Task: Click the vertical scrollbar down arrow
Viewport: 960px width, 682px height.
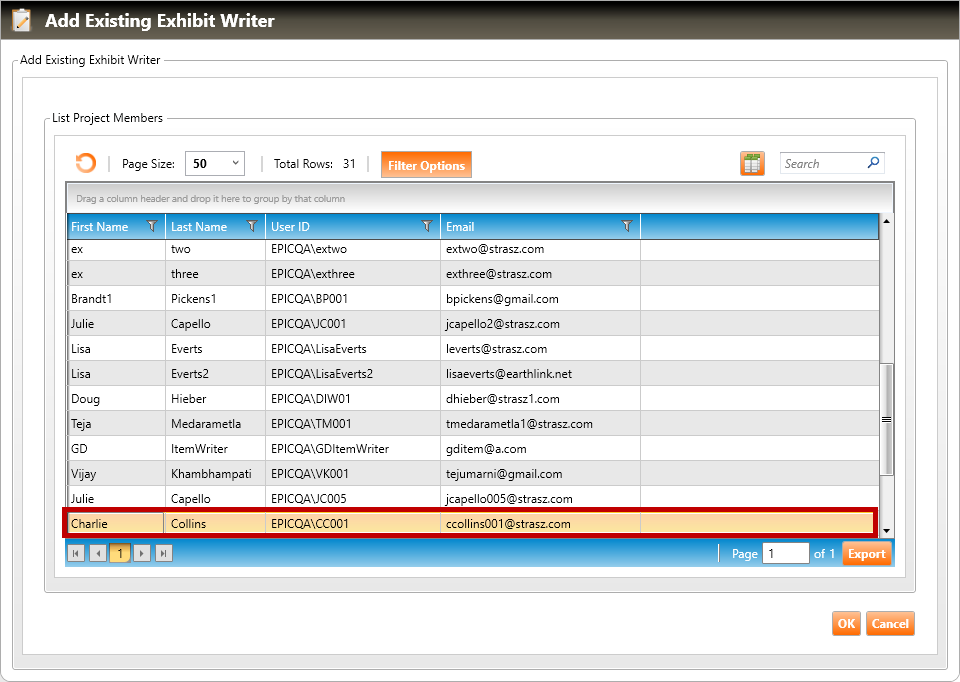Action: 886,531
